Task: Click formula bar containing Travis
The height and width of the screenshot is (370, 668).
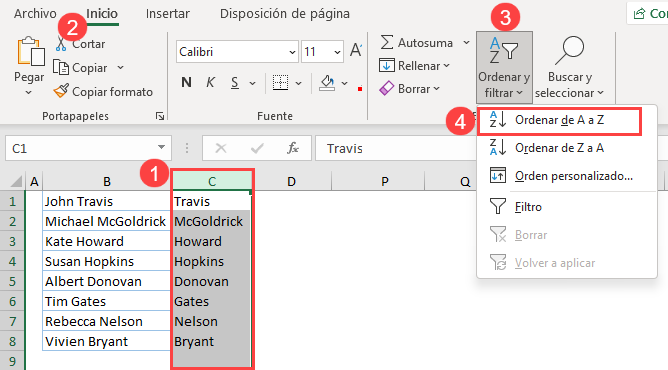Action: [396, 148]
